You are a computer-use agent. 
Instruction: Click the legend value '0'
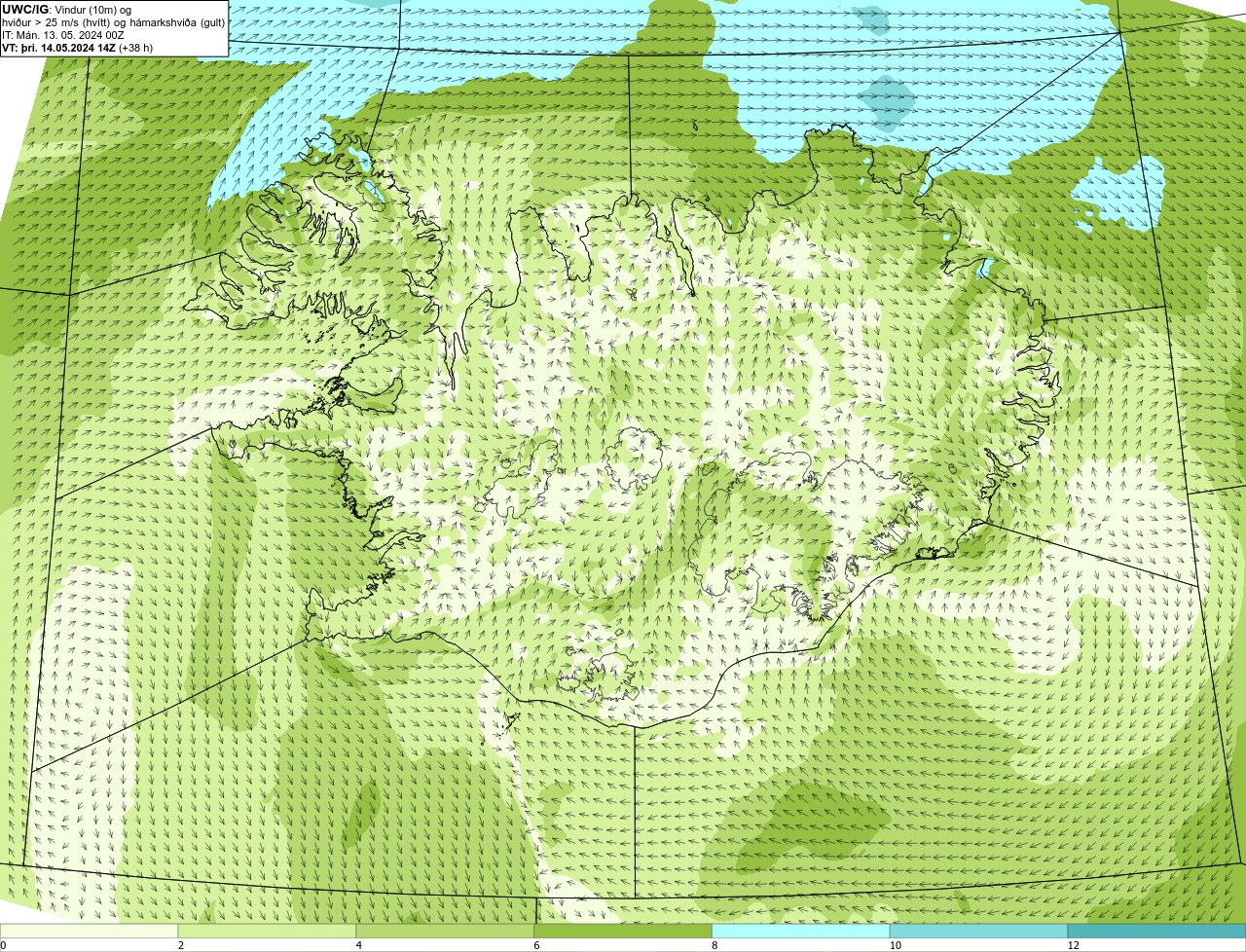pos(3,945)
